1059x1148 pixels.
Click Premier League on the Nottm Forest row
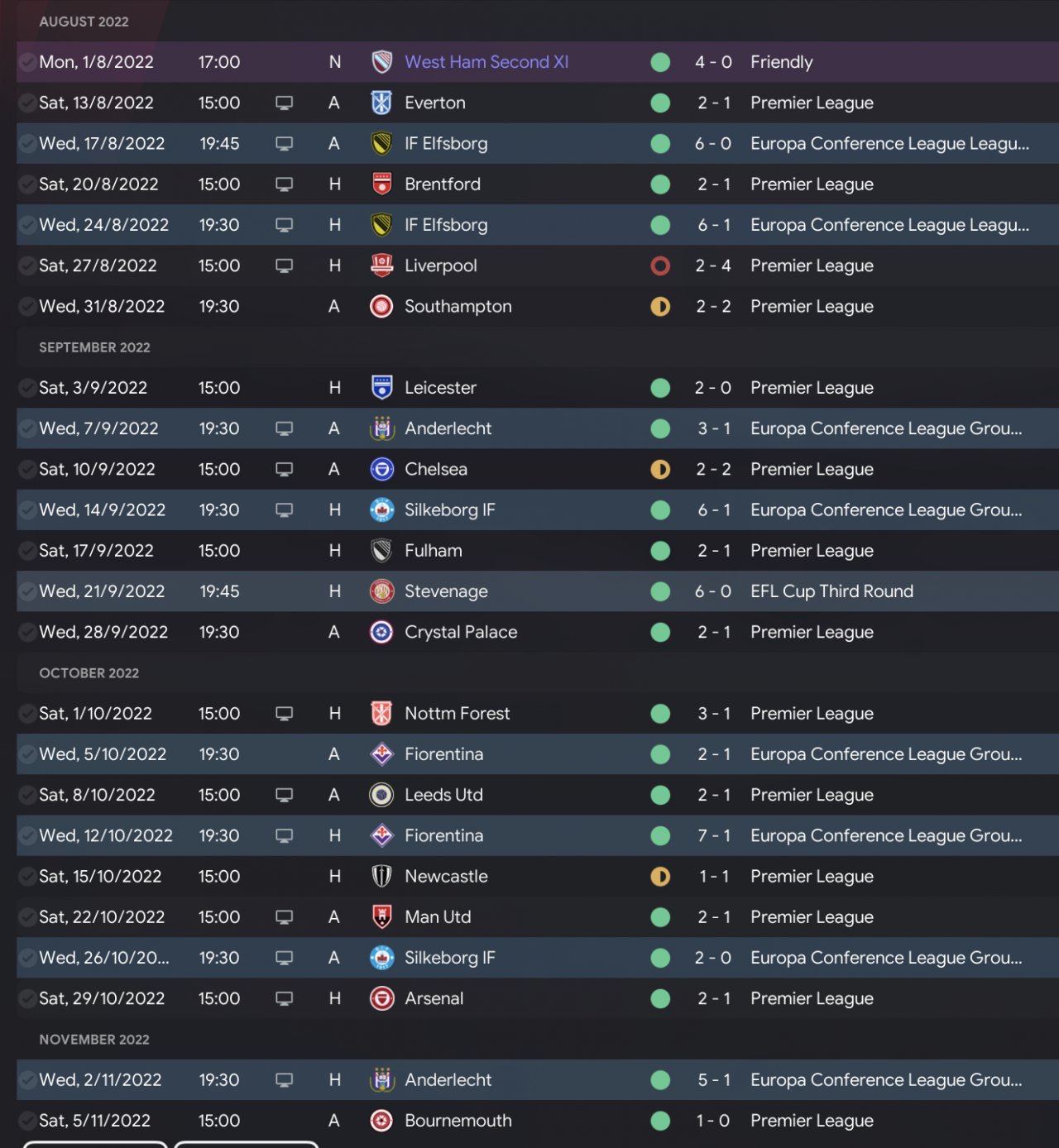click(x=812, y=713)
